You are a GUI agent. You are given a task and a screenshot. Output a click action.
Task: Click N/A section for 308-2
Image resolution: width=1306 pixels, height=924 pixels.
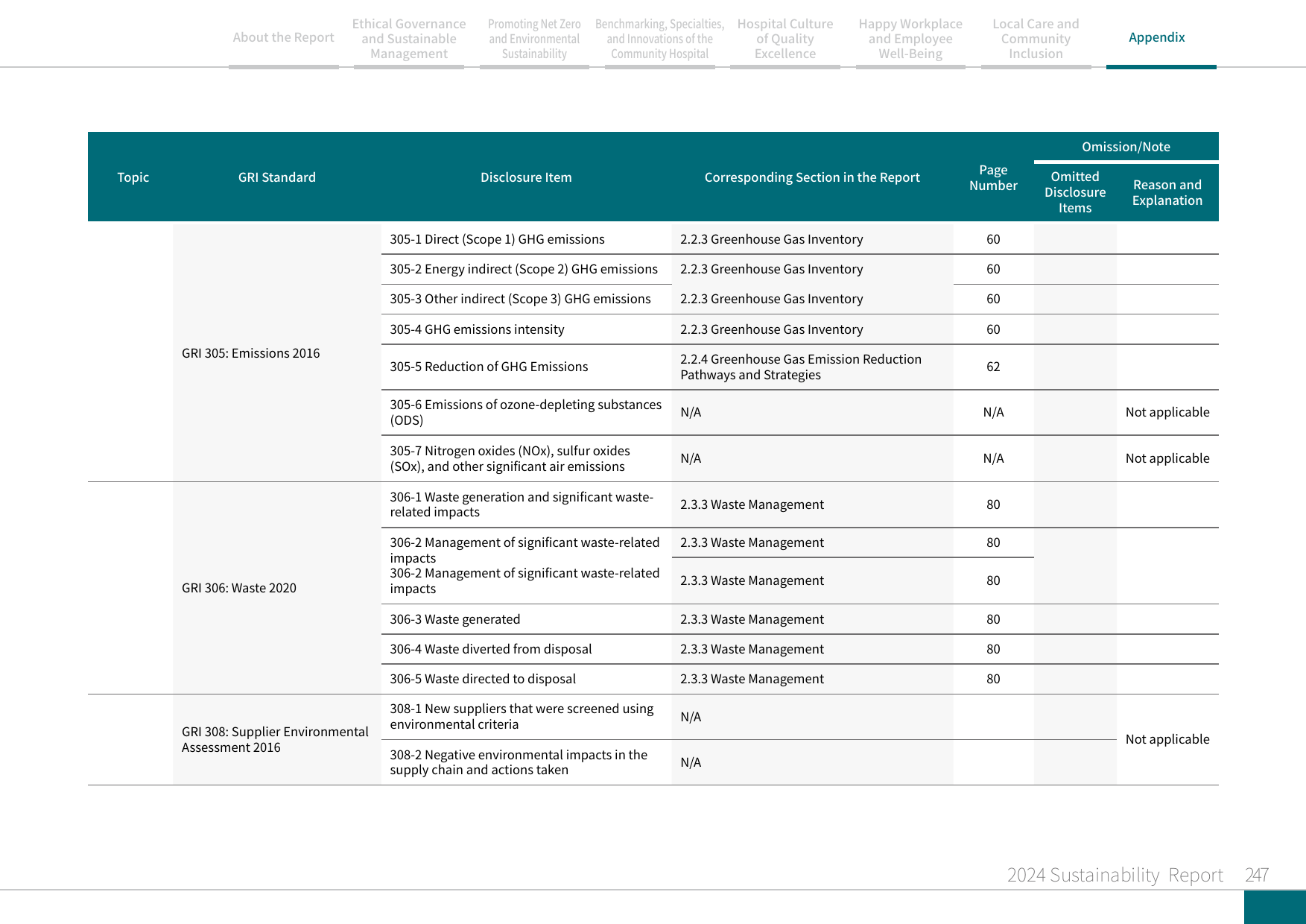[x=691, y=762]
